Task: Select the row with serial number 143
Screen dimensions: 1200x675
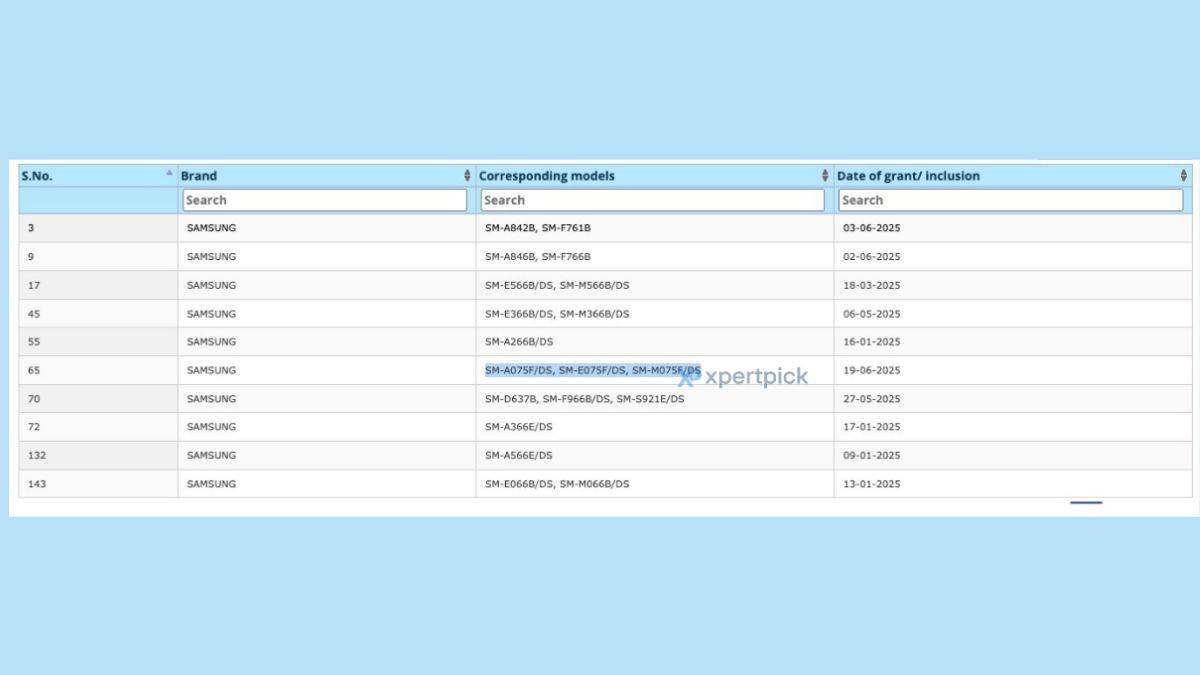Action: click(x=36, y=484)
